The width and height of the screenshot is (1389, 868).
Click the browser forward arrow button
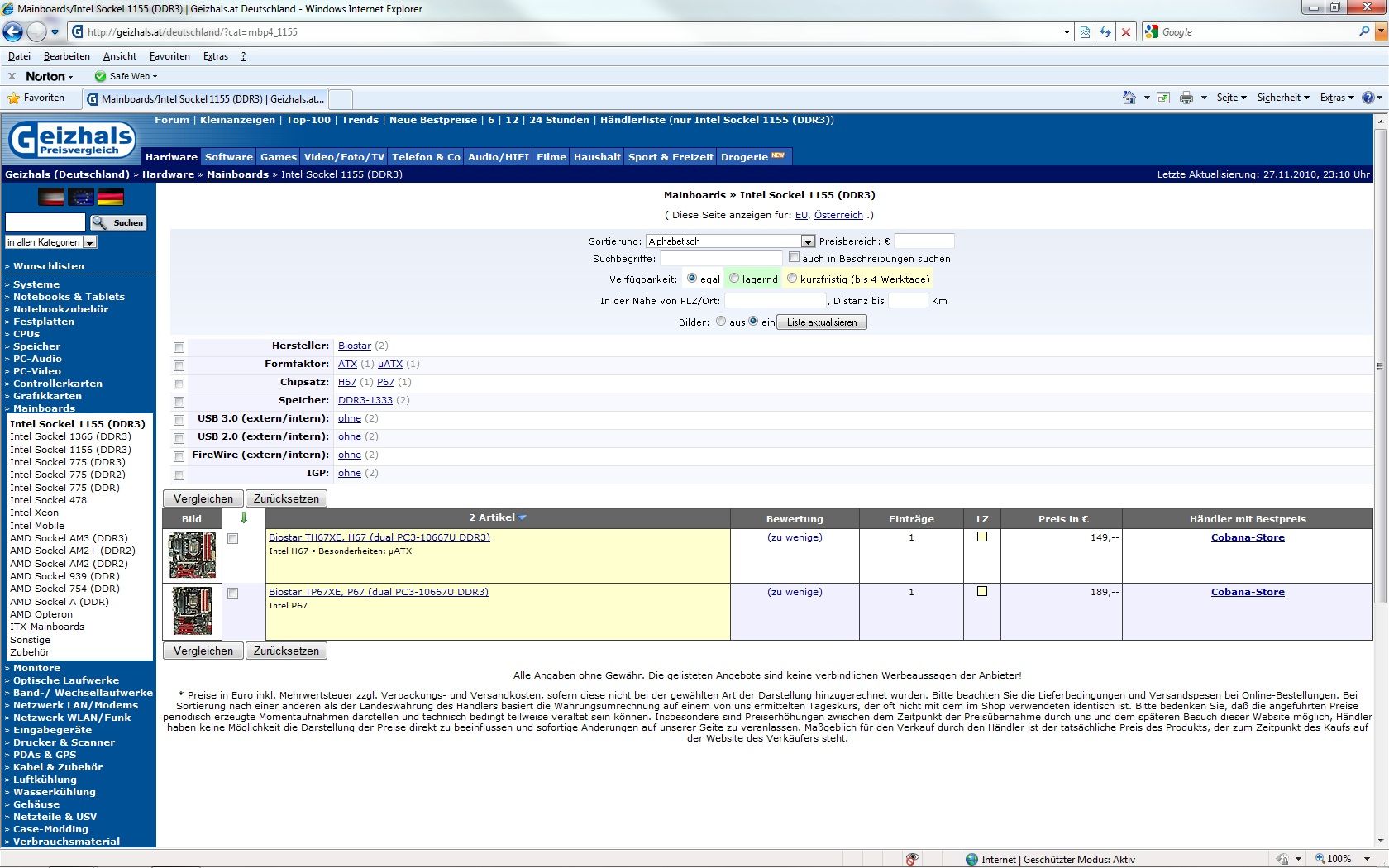point(36,32)
